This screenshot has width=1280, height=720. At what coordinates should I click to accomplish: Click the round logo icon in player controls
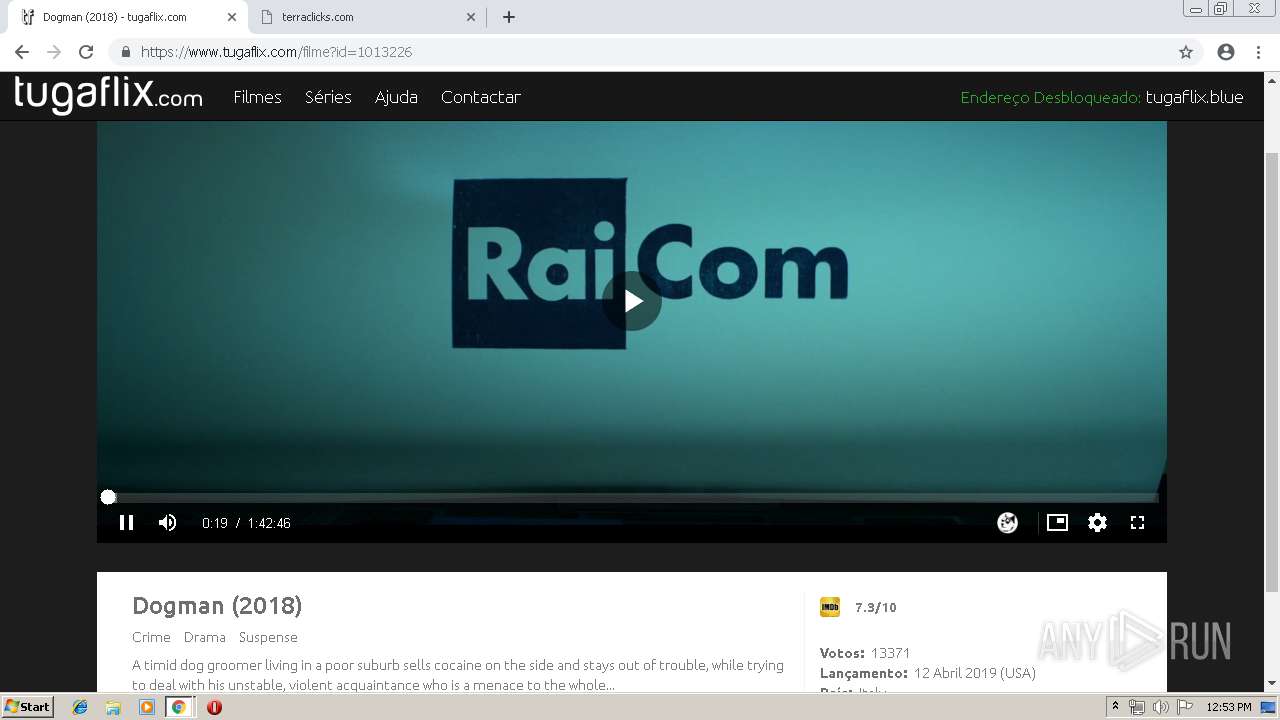pyautogui.click(x=1007, y=522)
